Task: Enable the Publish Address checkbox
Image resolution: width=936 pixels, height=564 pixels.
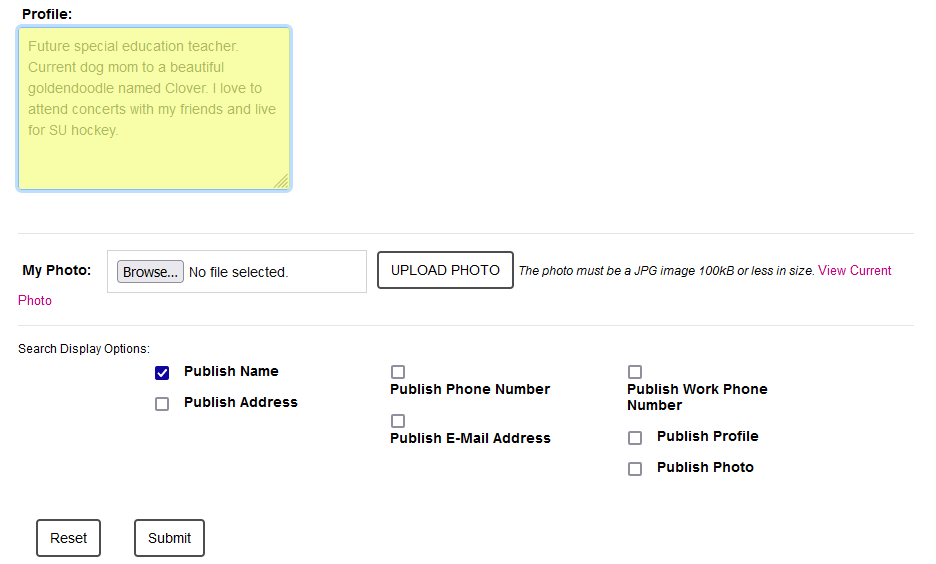Action: point(162,404)
